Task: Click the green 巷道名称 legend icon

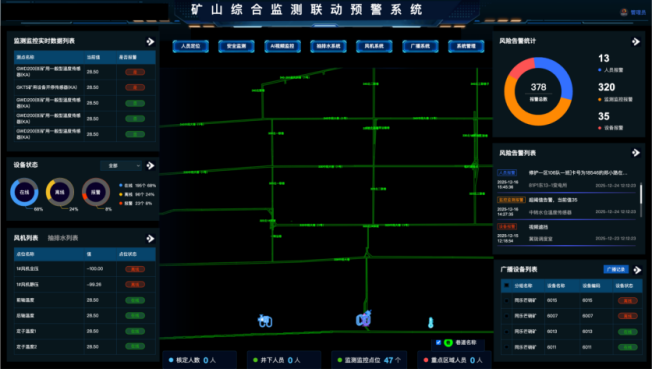Action: (x=448, y=342)
